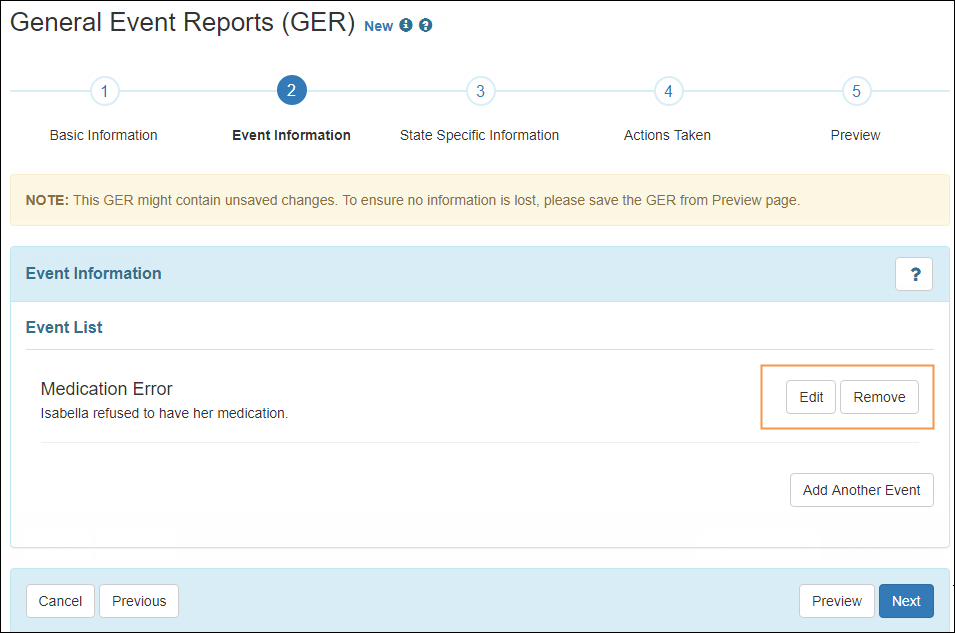Select step 3 circle in the progress bar
The width and height of the screenshot is (955, 633).
click(480, 91)
